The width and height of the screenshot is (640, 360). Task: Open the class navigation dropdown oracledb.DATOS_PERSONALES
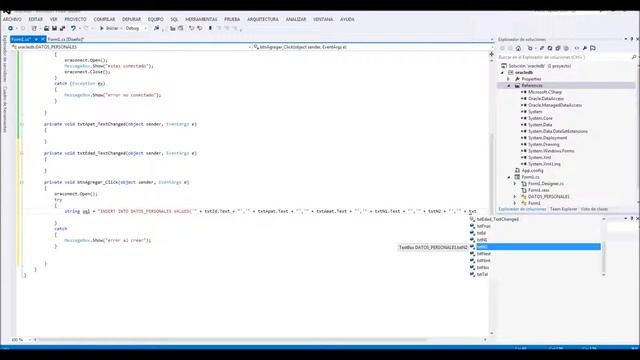click(131, 47)
